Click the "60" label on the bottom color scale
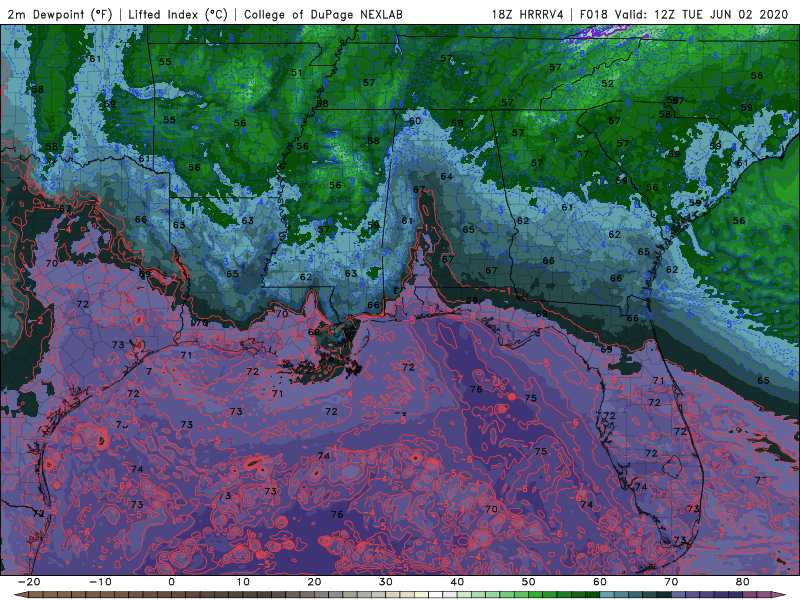Image resolution: width=800 pixels, height=600 pixels. (600, 582)
